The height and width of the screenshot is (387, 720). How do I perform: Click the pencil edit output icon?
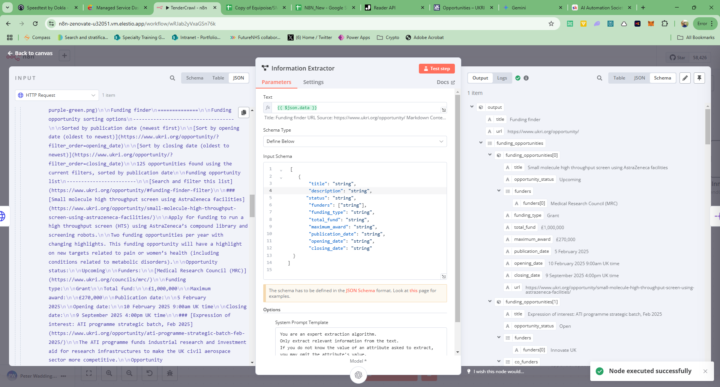pyautogui.click(x=685, y=78)
